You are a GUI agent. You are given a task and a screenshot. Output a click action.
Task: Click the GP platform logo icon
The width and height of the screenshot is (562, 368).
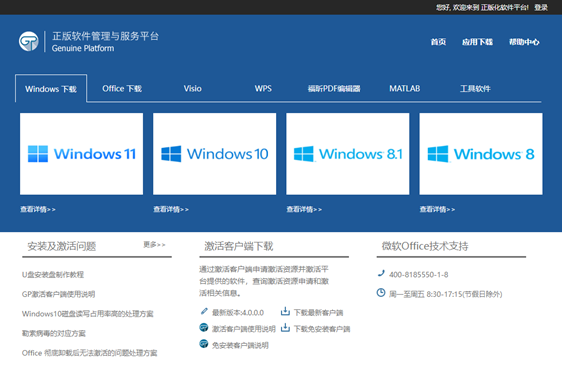(29, 42)
